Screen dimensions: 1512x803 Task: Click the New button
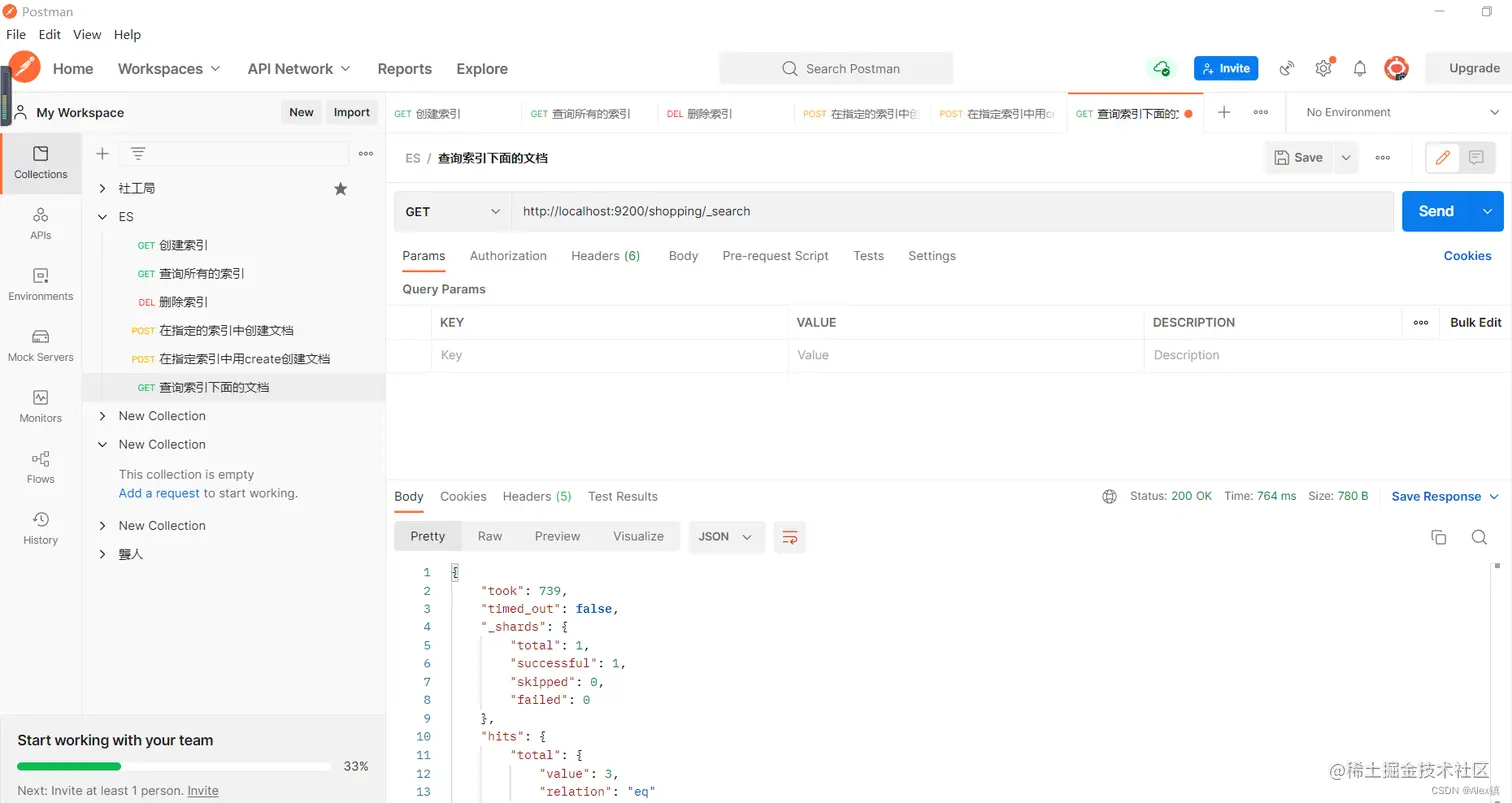(x=301, y=112)
